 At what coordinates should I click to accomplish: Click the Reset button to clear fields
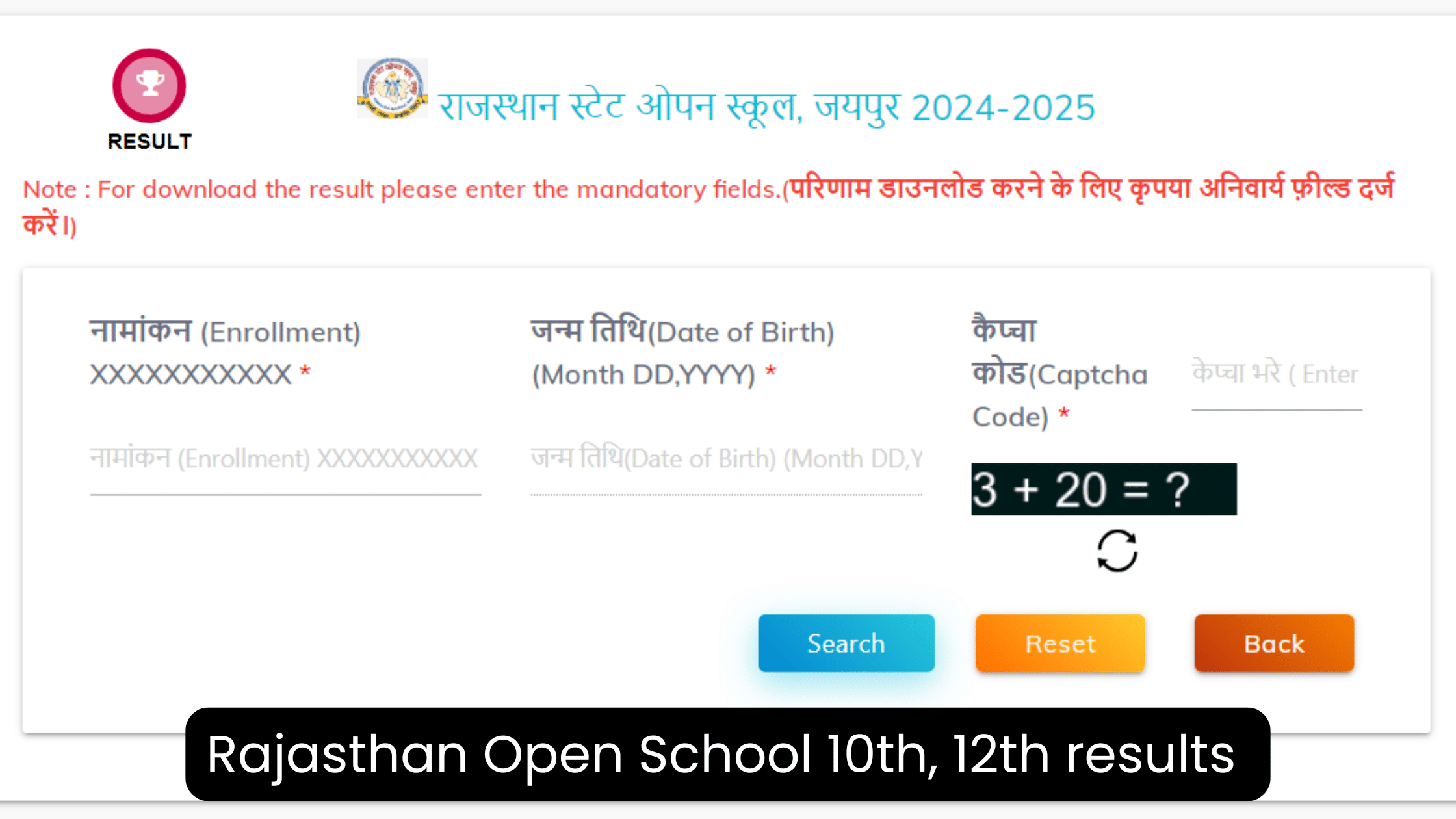coord(1060,643)
